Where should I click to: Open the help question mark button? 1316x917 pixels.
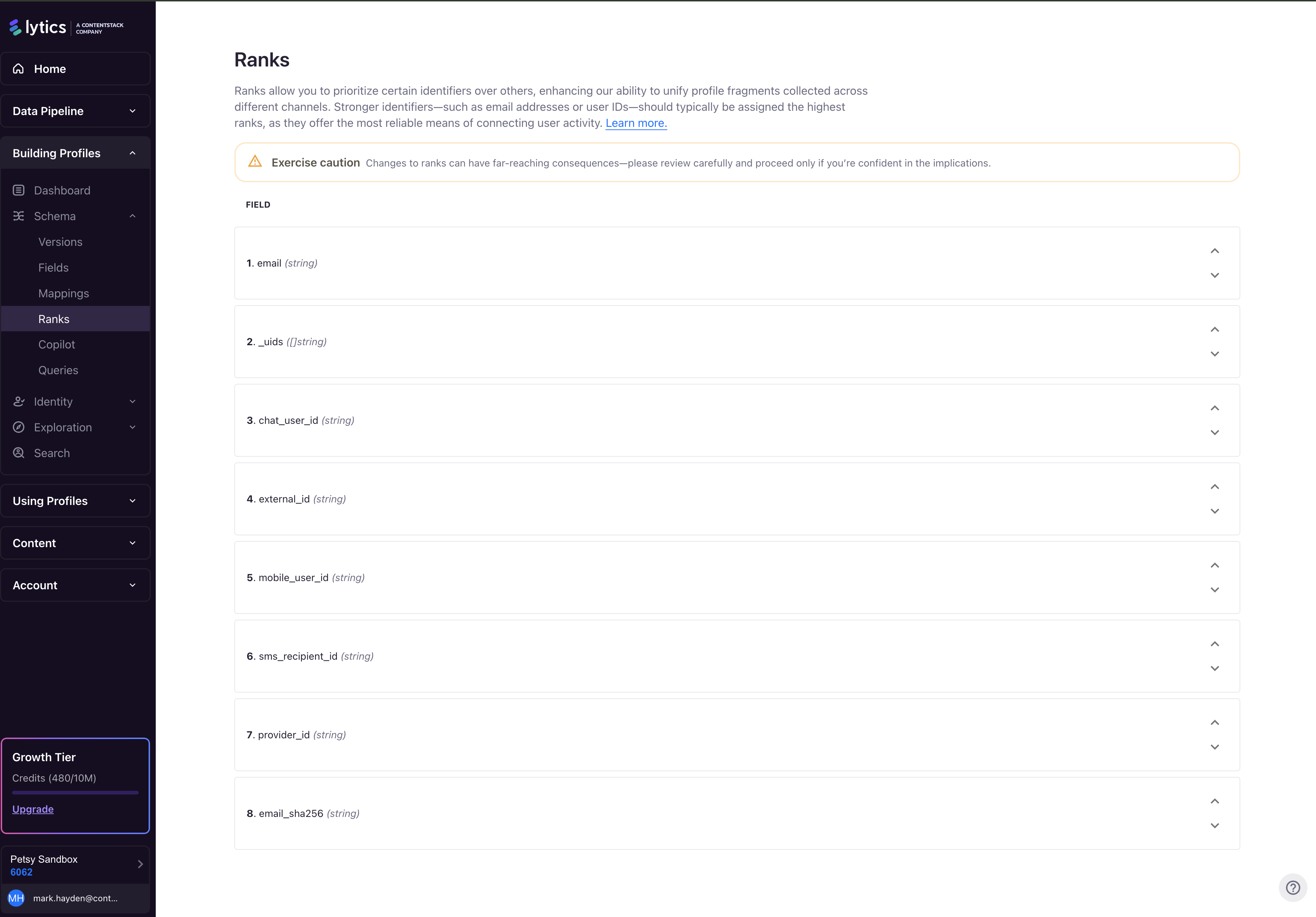(1292, 888)
